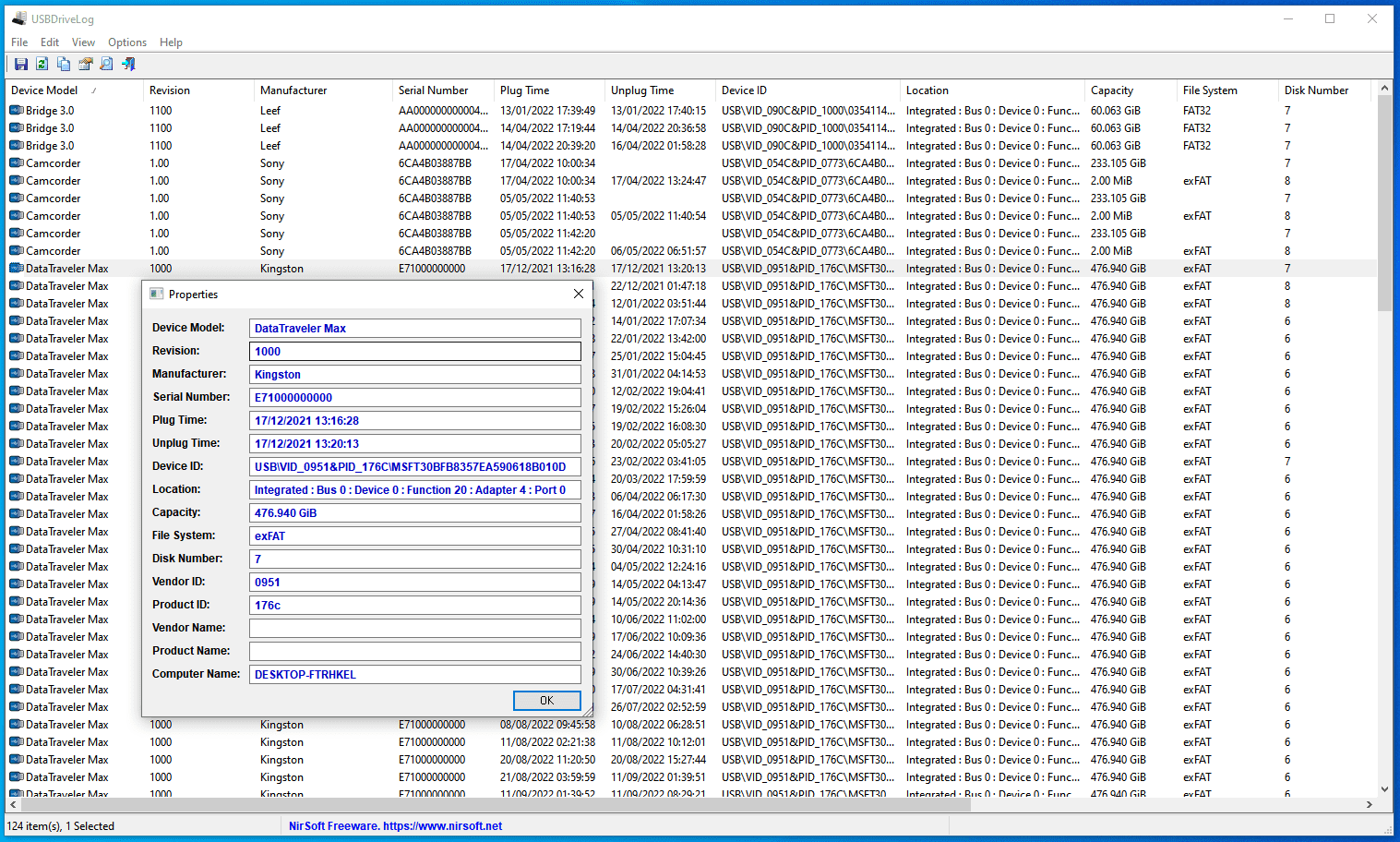
Task: Click the Product ID field showing 176c
Action: tap(415, 606)
